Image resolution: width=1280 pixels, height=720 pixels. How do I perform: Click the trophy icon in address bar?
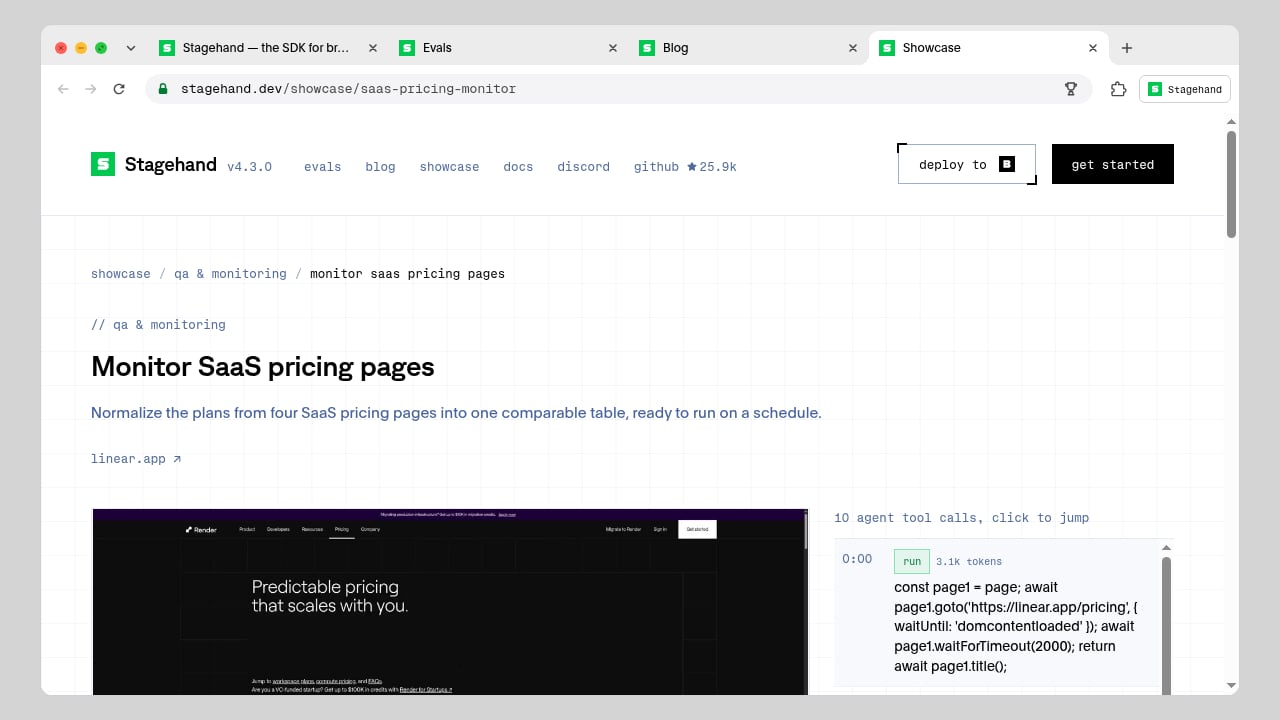click(x=1071, y=89)
